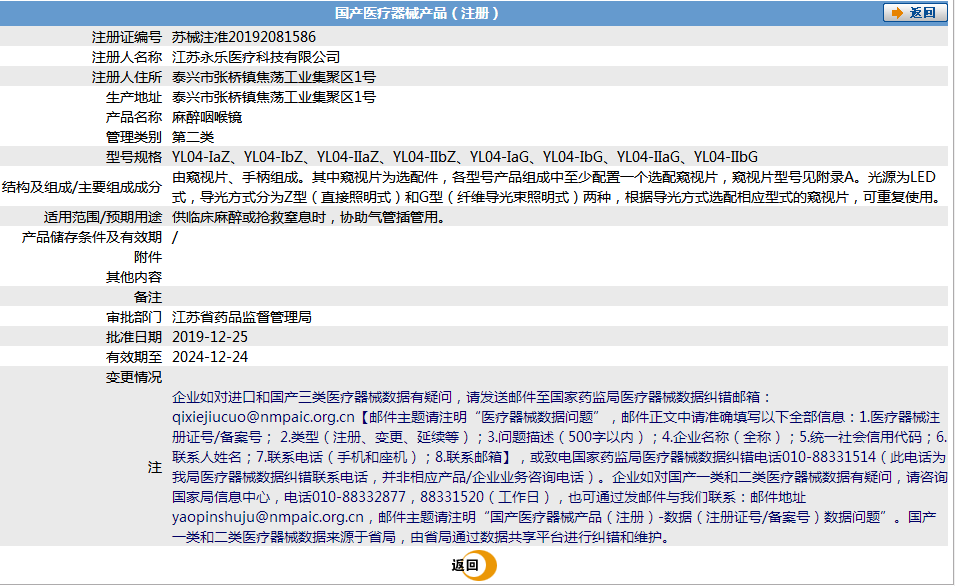Click the 注册证编号 label
The height and width of the screenshot is (586, 955).
pyautogui.click(x=127, y=37)
